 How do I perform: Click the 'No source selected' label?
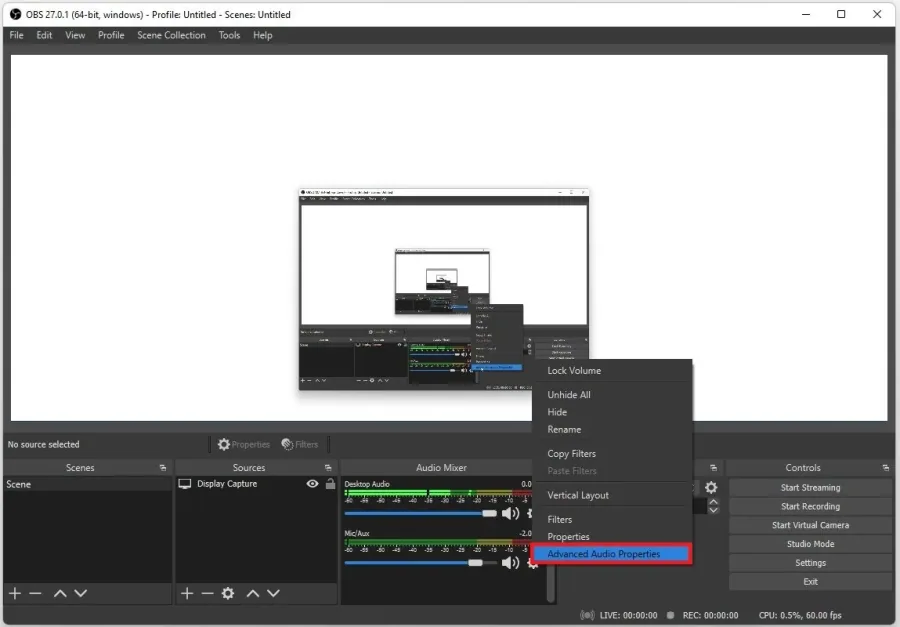pyautogui.click(x=44, y=444)
